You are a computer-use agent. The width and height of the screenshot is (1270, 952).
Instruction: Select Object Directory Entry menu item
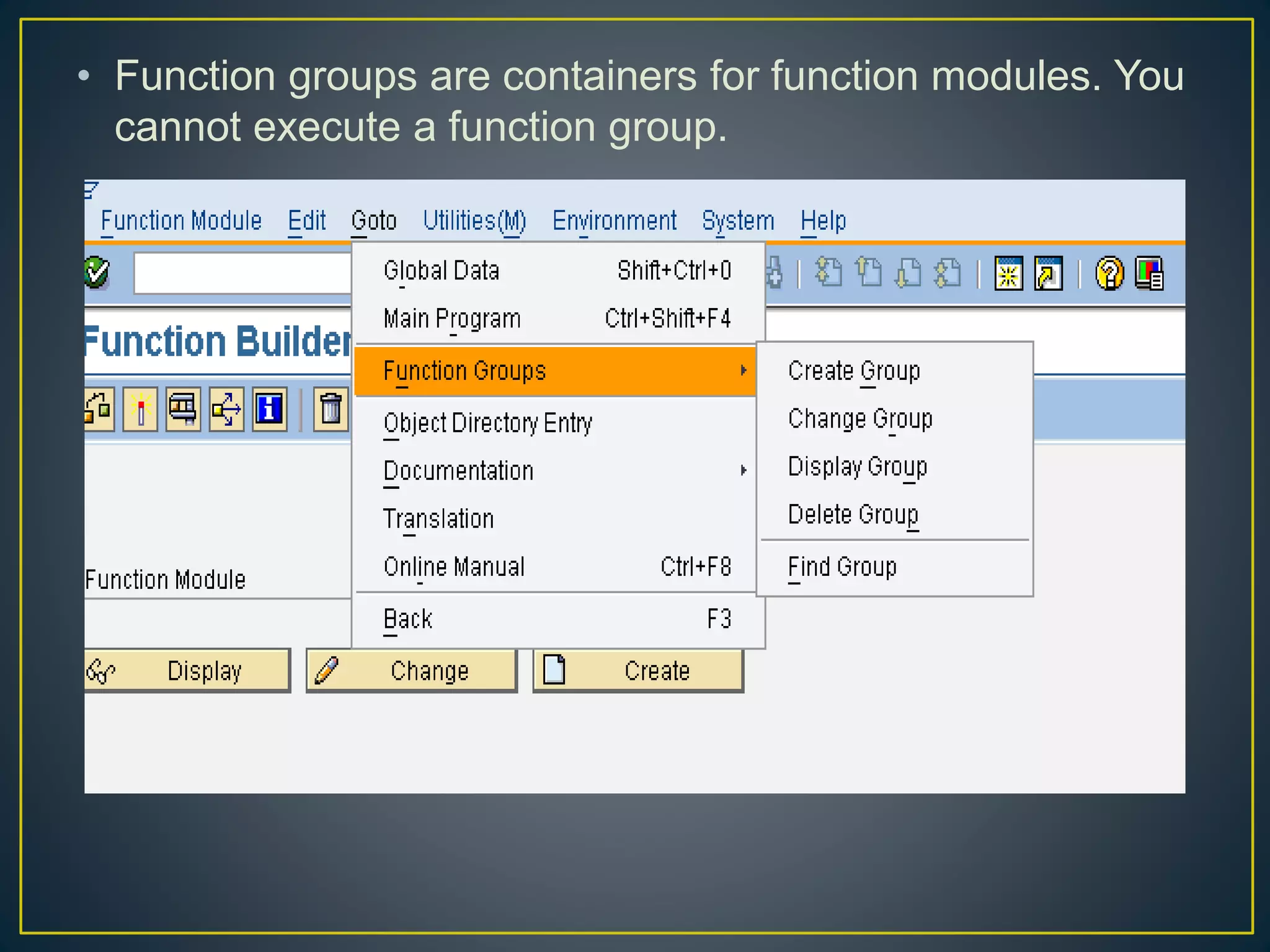point(488,423)
